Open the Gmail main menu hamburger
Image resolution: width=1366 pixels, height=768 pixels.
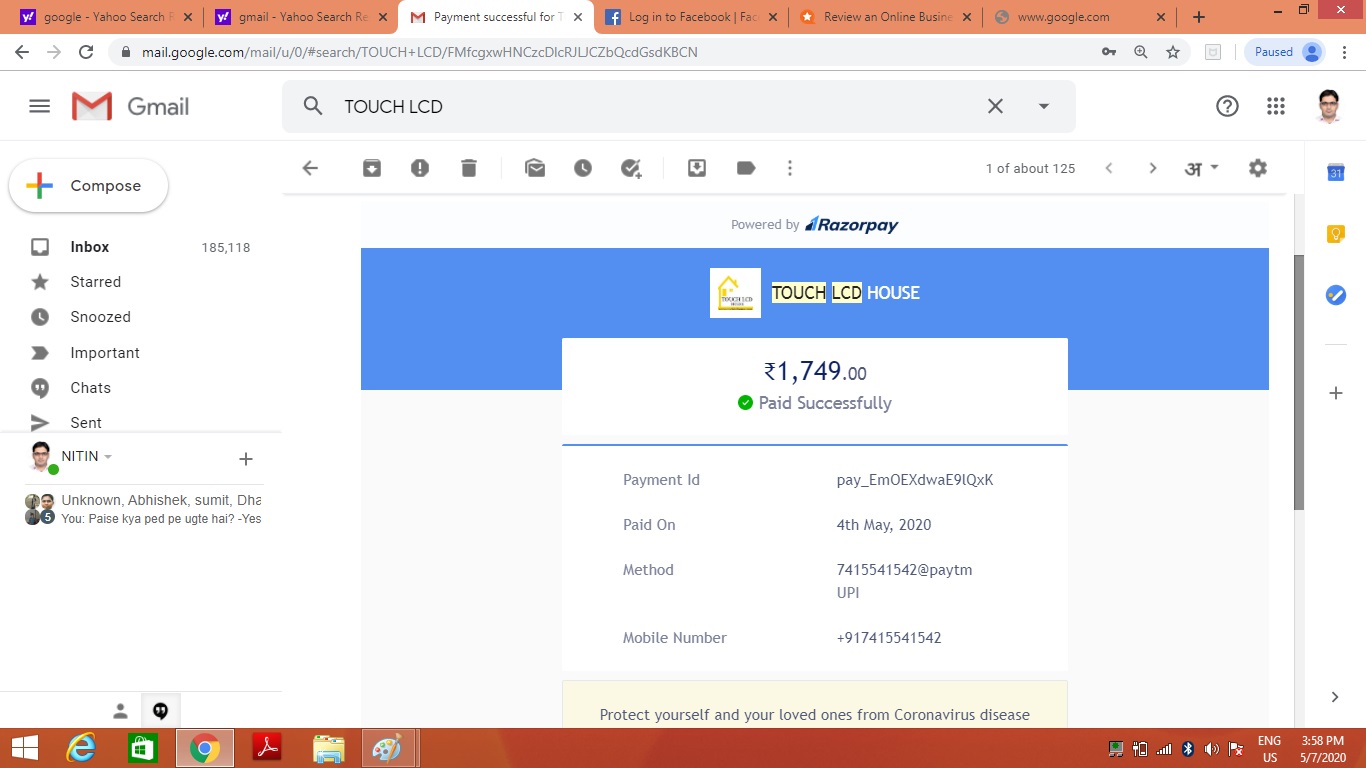(40, 106)
